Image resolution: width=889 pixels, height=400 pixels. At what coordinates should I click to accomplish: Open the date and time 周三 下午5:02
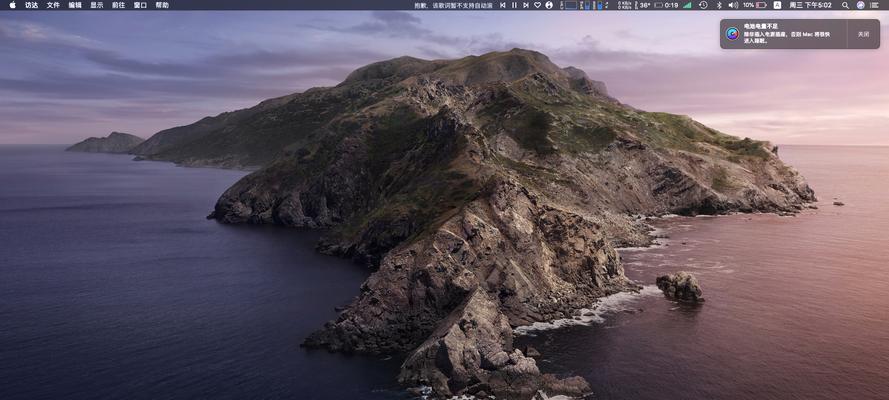810,5
